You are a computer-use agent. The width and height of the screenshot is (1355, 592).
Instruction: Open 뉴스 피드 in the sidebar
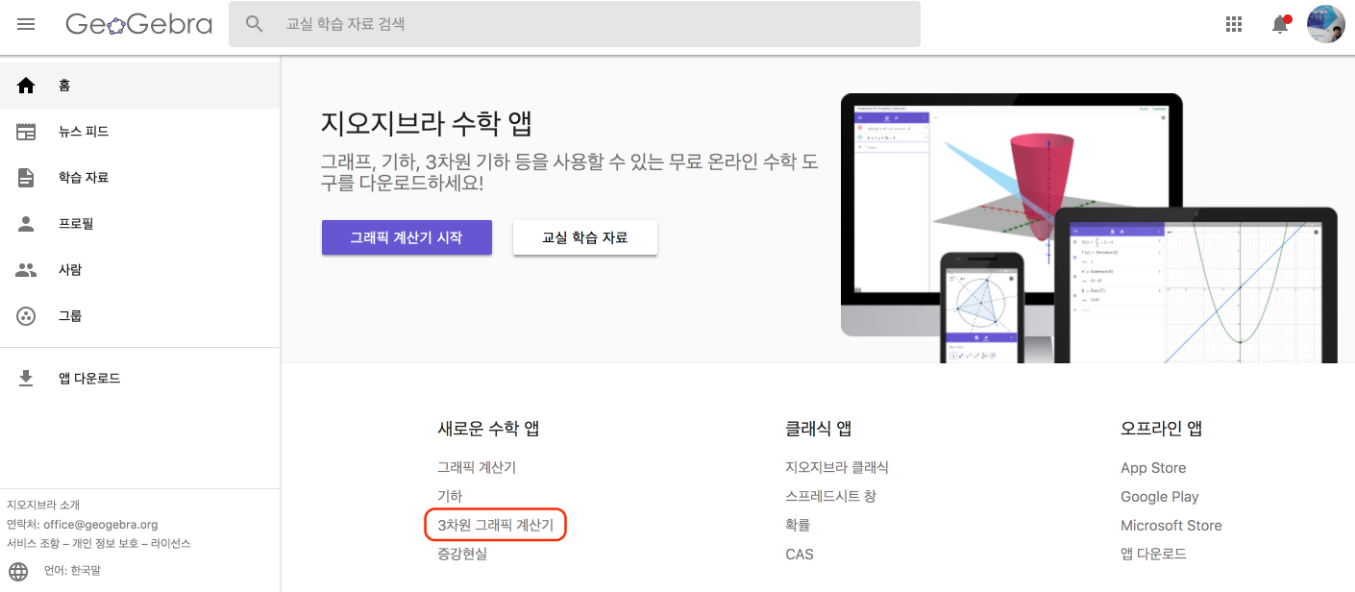(x=140, y=132)
